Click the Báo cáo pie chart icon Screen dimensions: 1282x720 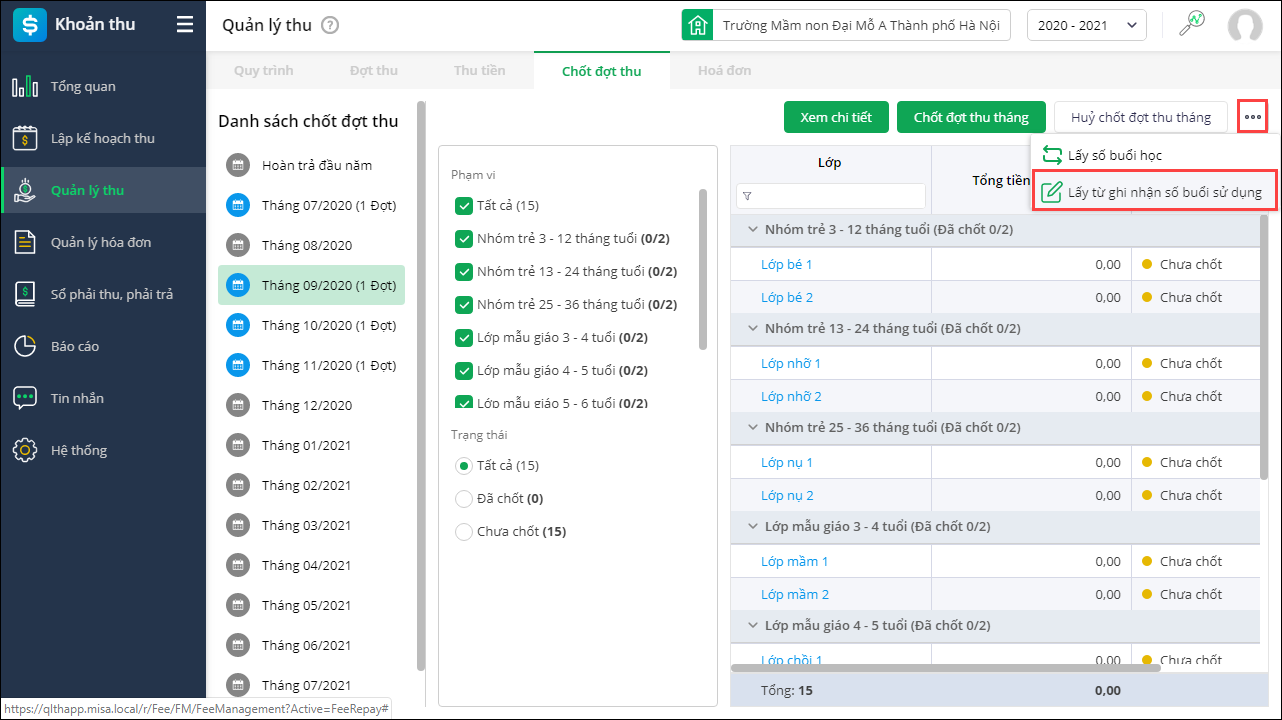[25, 347]
